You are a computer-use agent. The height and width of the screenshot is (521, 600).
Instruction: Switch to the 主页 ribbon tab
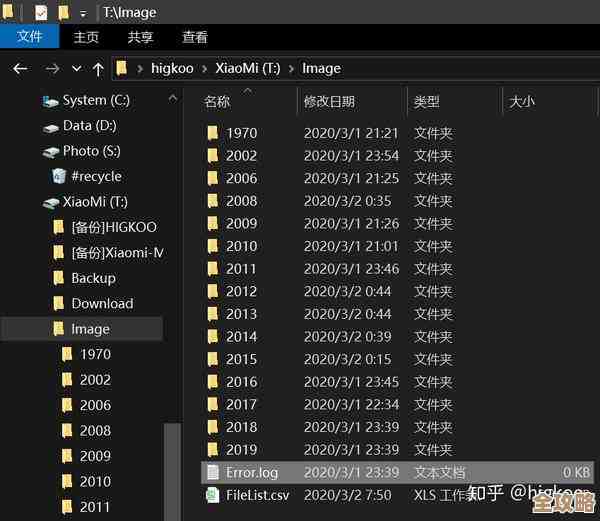point(86,37)
